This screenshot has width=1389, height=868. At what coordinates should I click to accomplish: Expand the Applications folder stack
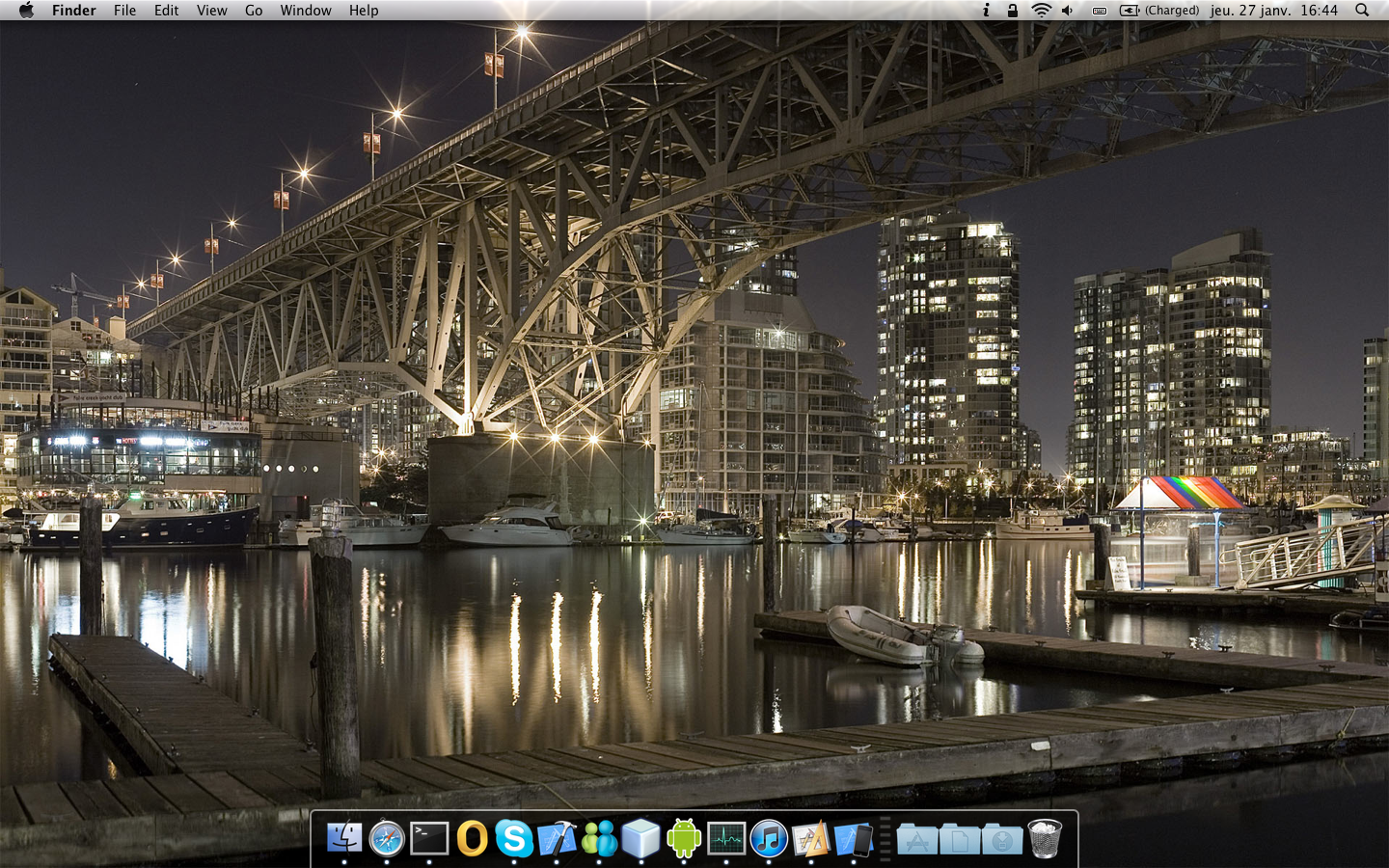tap(917, 839)
